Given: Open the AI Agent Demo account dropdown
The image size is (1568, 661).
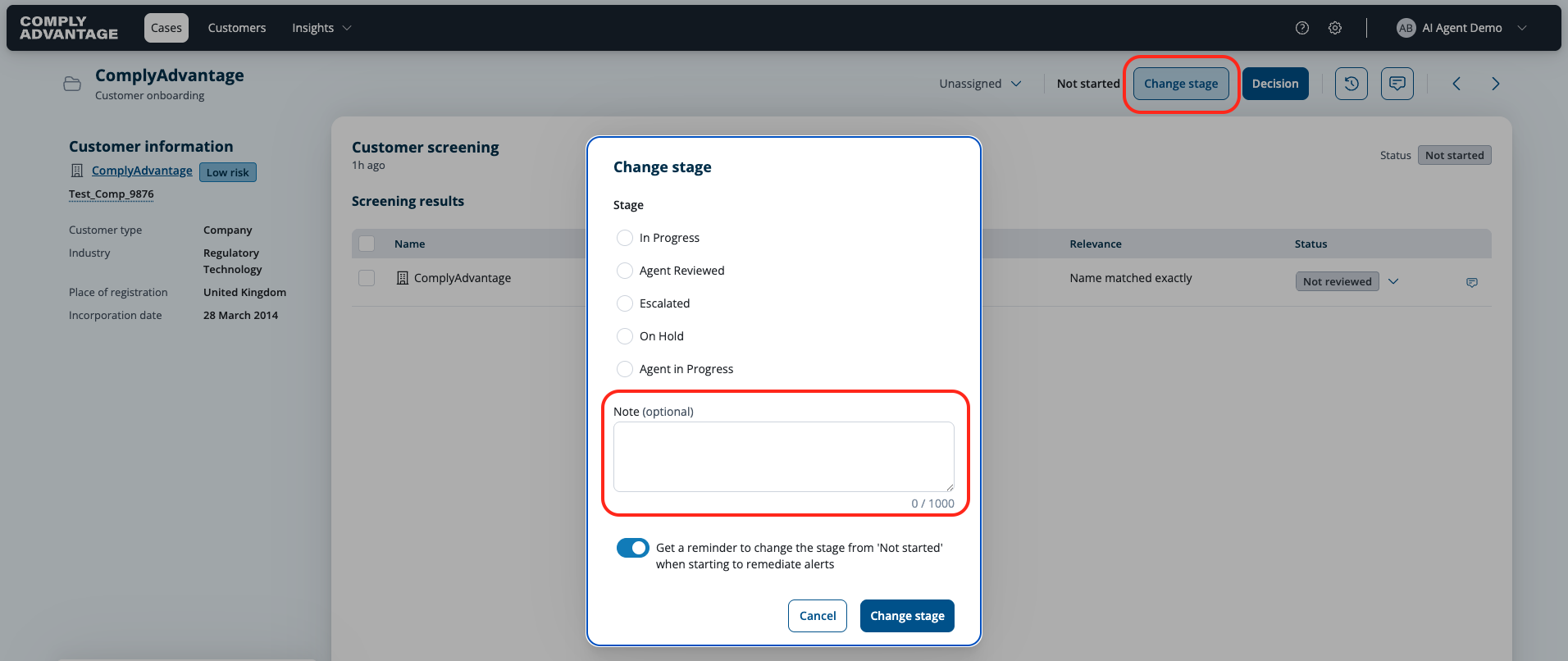Looking at the screenshot, I should pos(1462,28).
